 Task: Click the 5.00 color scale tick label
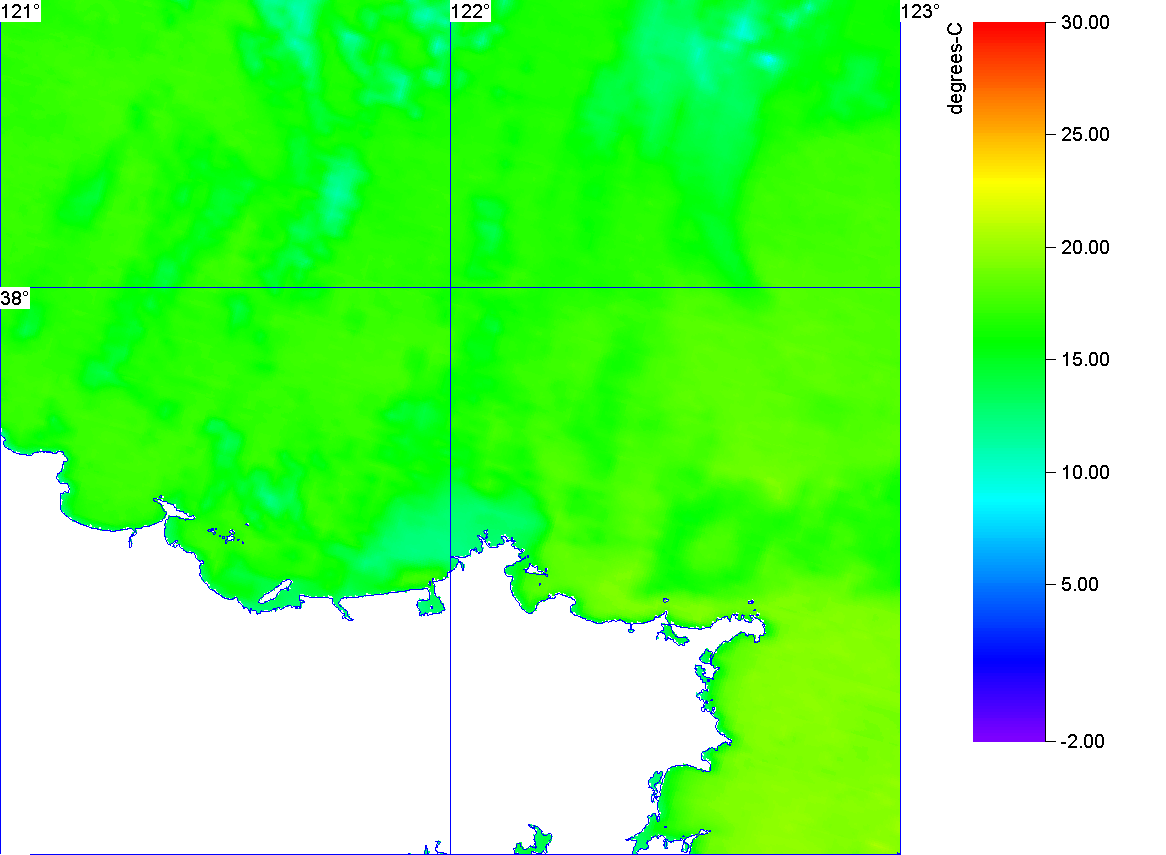click(1080, 584)
